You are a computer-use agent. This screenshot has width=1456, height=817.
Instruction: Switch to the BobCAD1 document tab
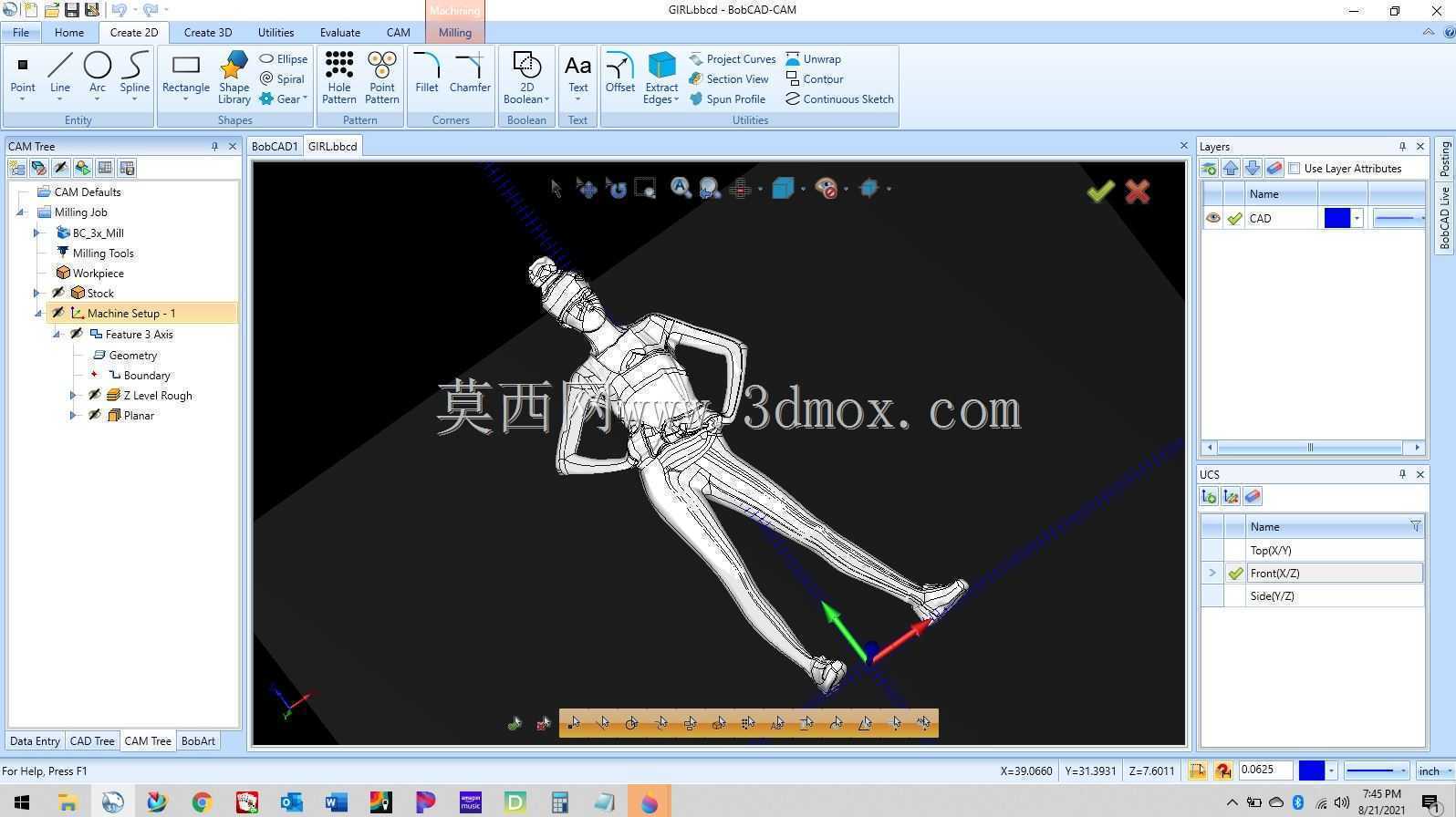click(x=275, y=147)
